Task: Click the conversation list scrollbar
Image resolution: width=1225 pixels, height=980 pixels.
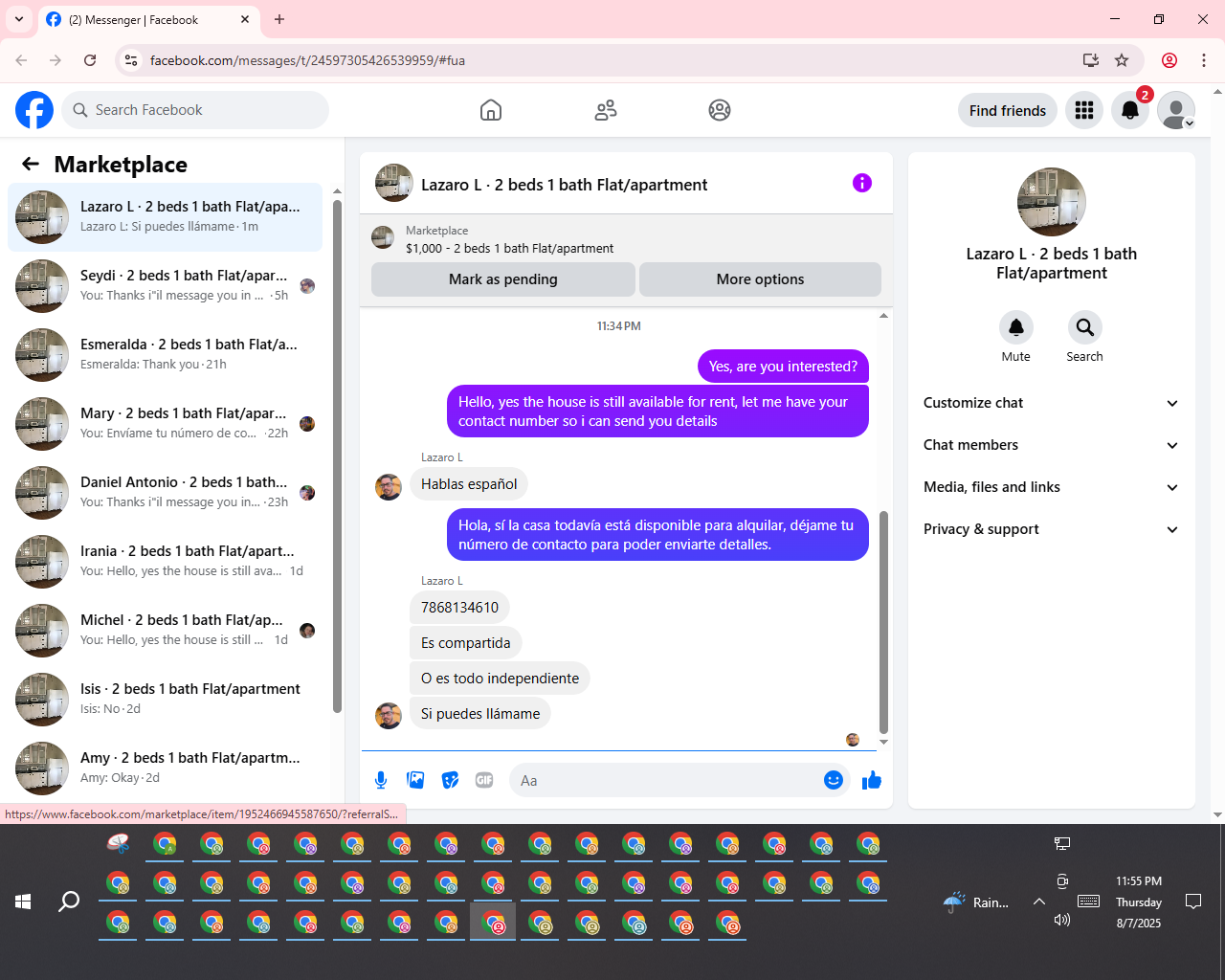Action: pos(337,456)
